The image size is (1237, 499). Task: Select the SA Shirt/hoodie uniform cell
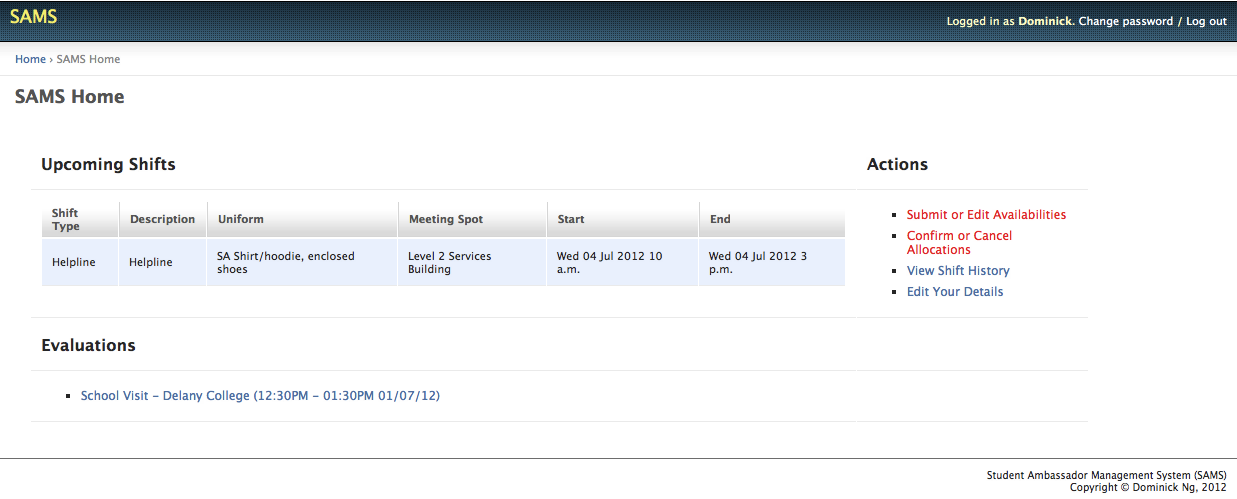point(285,262)
